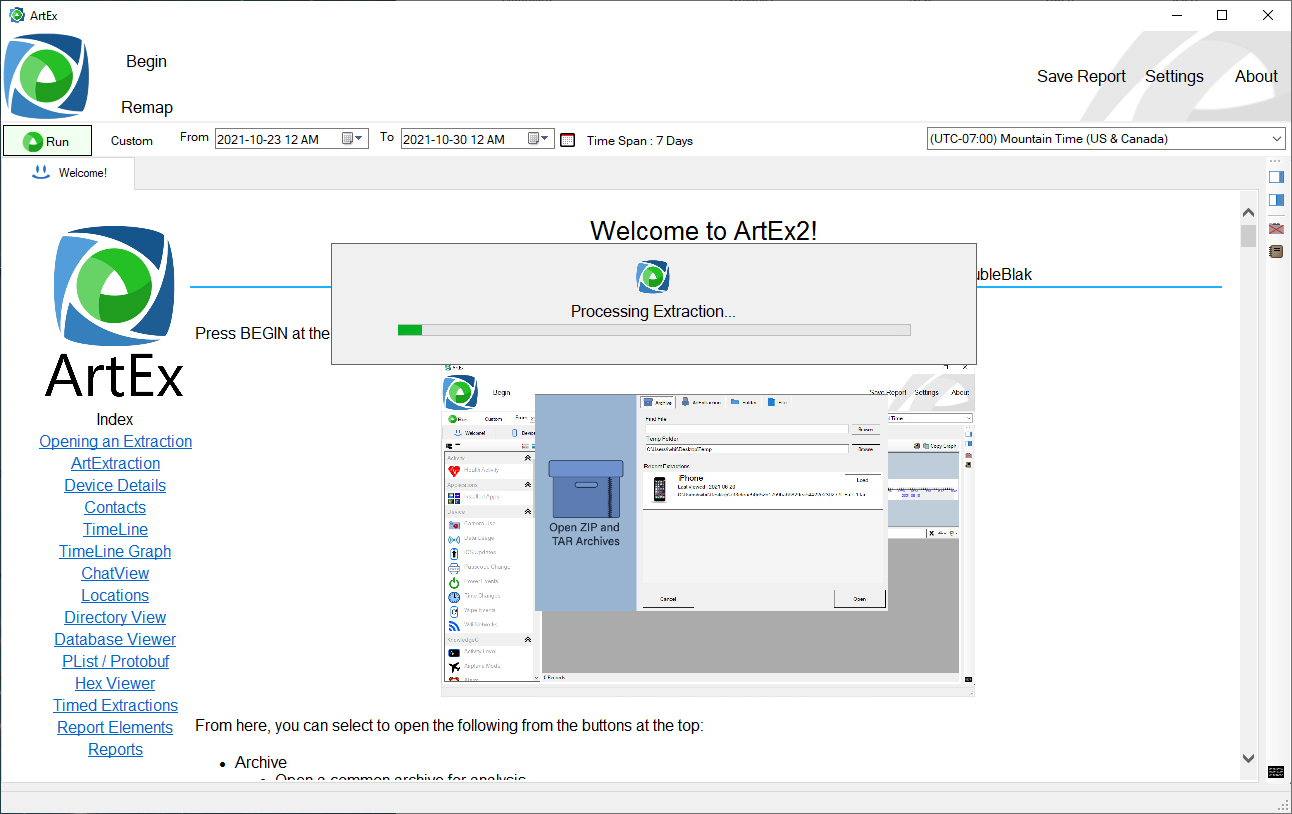Image resolution: width=1292 pixels, height=814 pixels.
Task: Click the Processing Extraction progress bar
Action: pos(654,330)
